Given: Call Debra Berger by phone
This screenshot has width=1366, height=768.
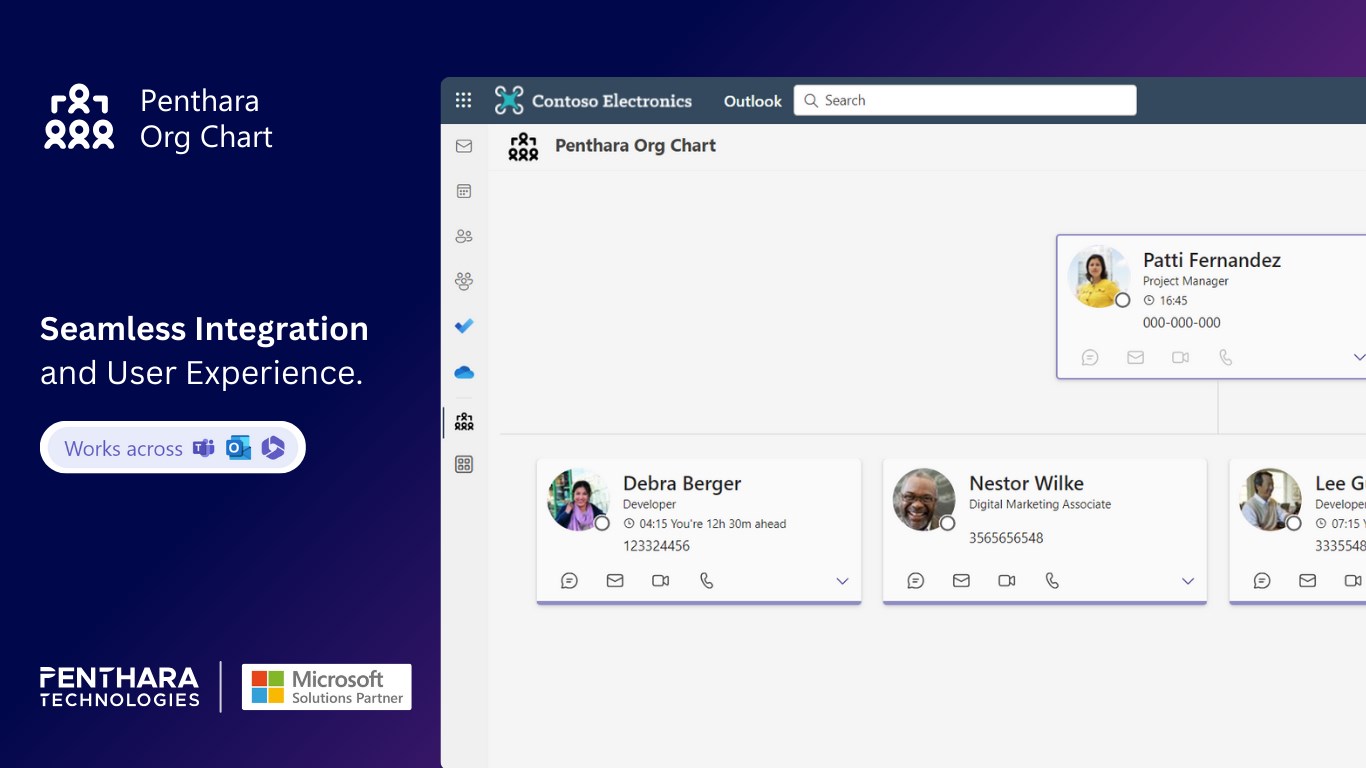Looking at the screenshot, I should [x=706, y=580].
